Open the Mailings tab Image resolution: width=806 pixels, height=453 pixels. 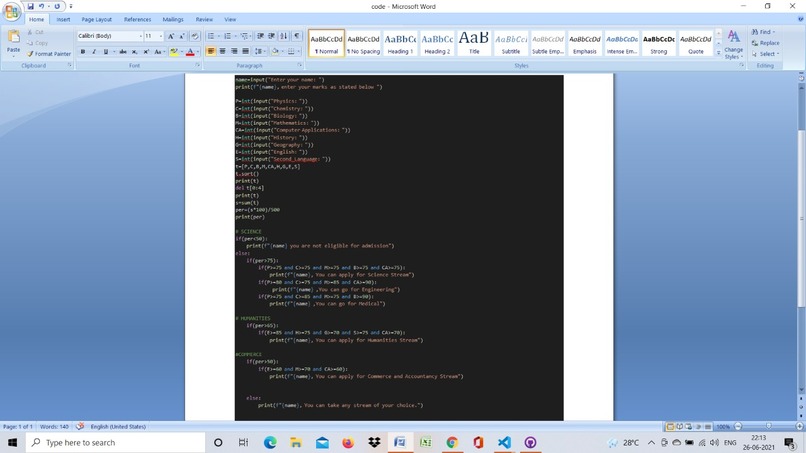click(x=173, y=20)
